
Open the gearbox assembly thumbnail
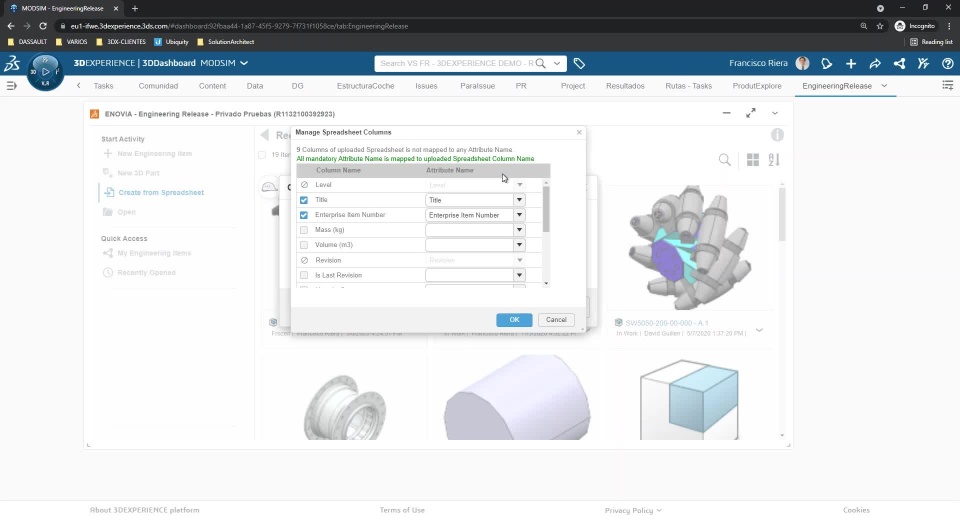click(689, 247)
